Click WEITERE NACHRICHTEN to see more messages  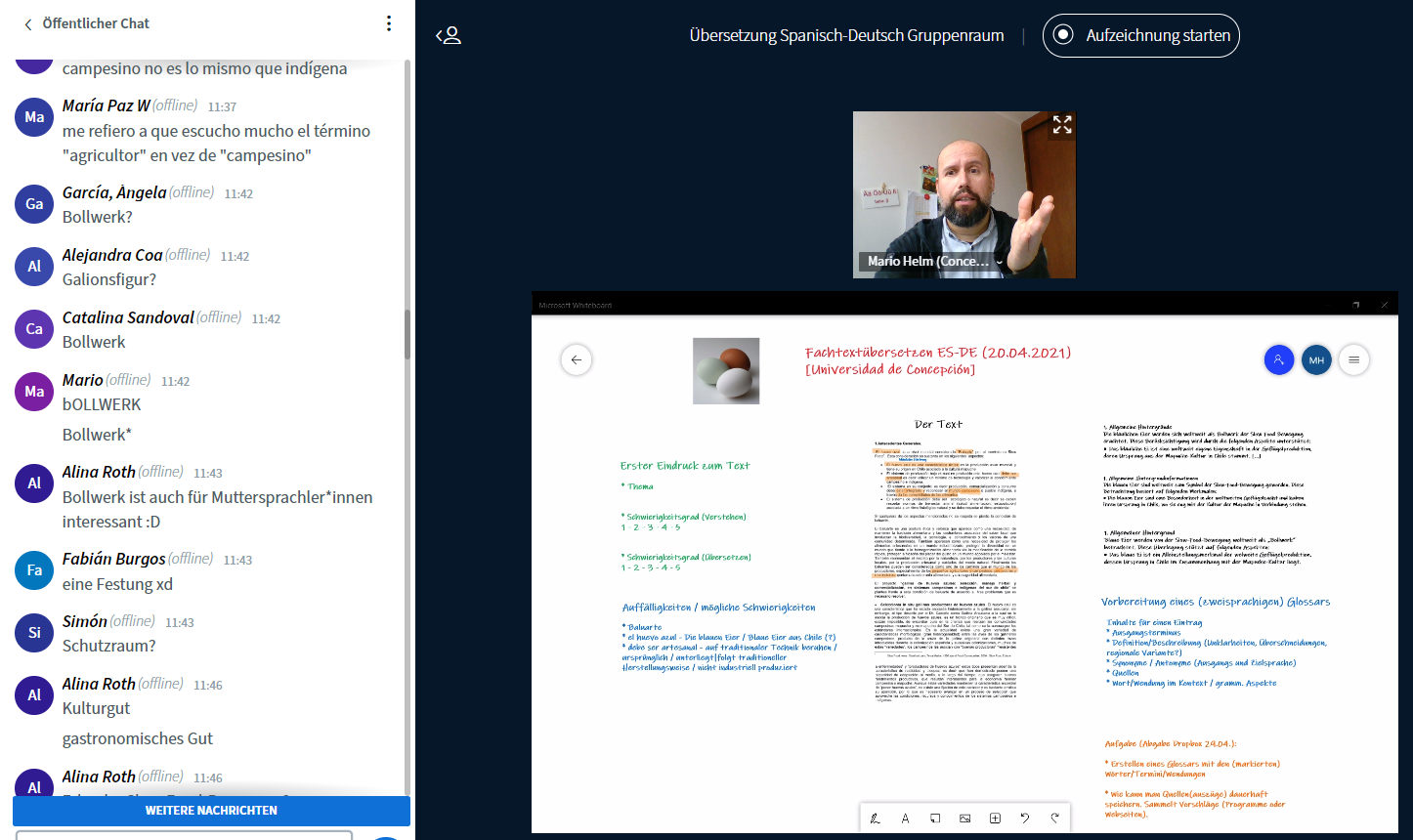211,811
